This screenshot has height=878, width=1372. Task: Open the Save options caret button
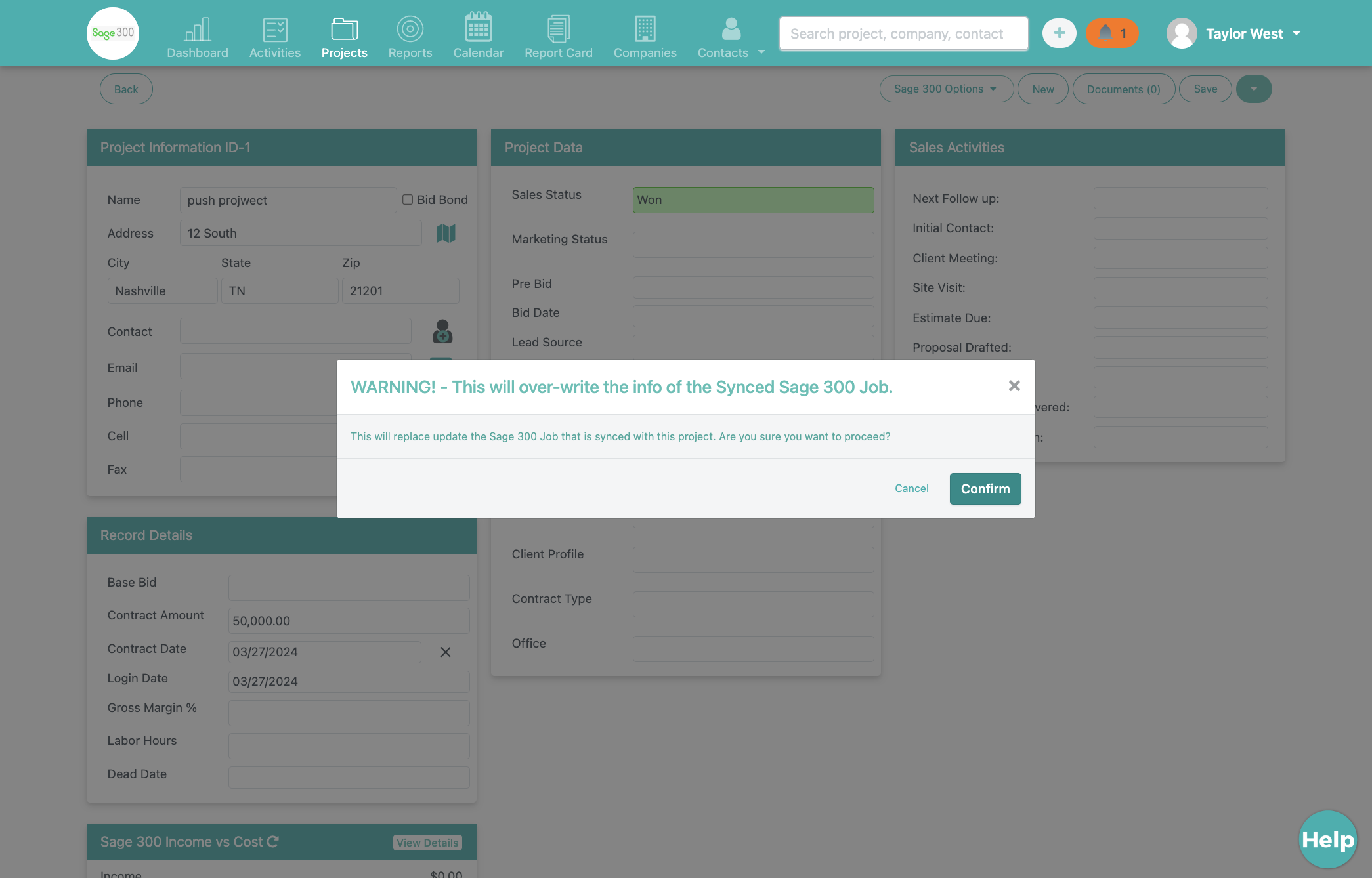coord(1254,89)
